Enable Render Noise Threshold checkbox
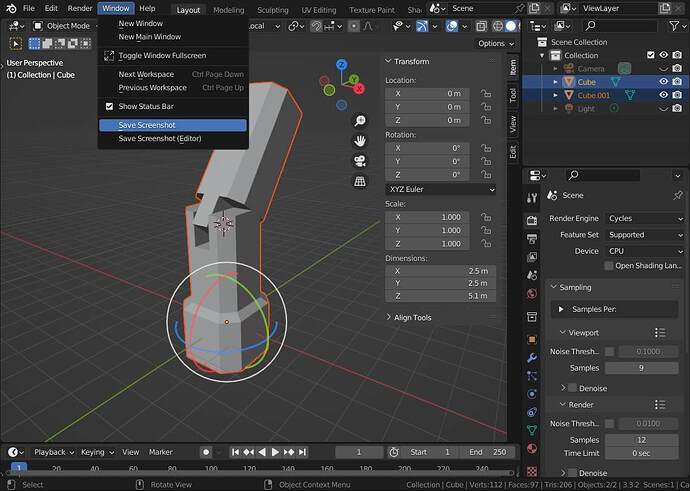Viewport: 690px width, 491px height. 609,424
